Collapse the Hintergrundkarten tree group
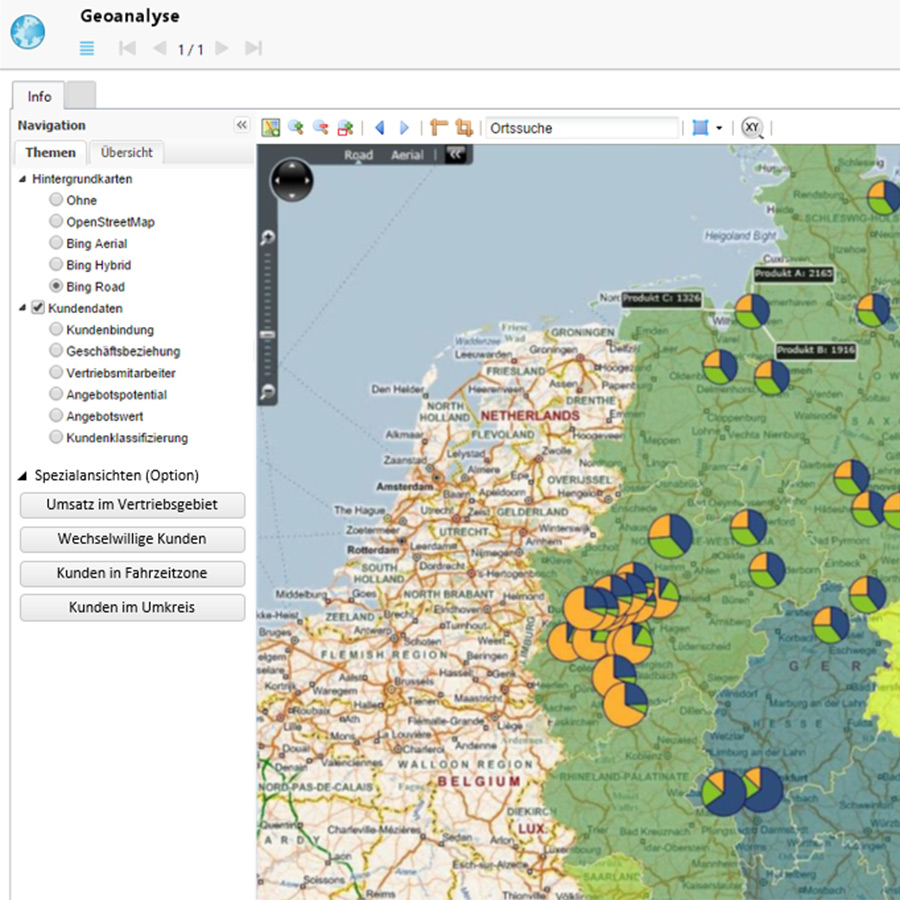 pos(23,179)
